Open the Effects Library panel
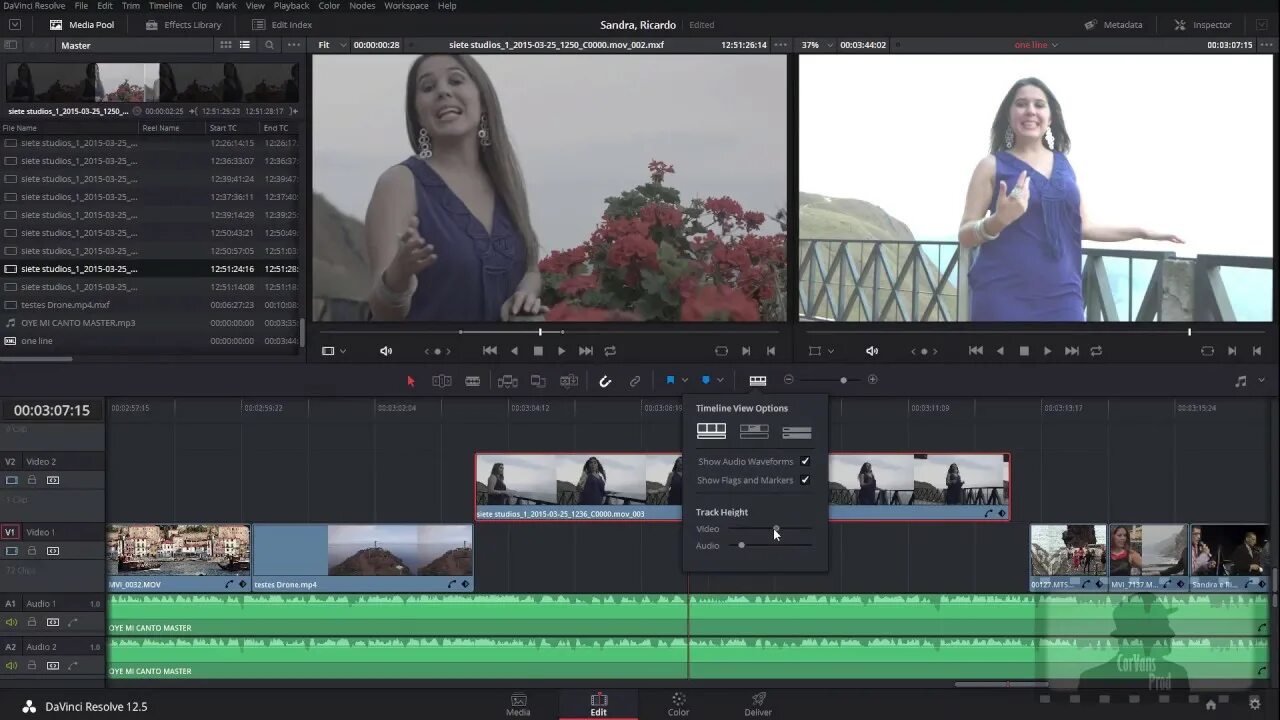This screenshot has width=1280, height=720. tap(183, 25)
